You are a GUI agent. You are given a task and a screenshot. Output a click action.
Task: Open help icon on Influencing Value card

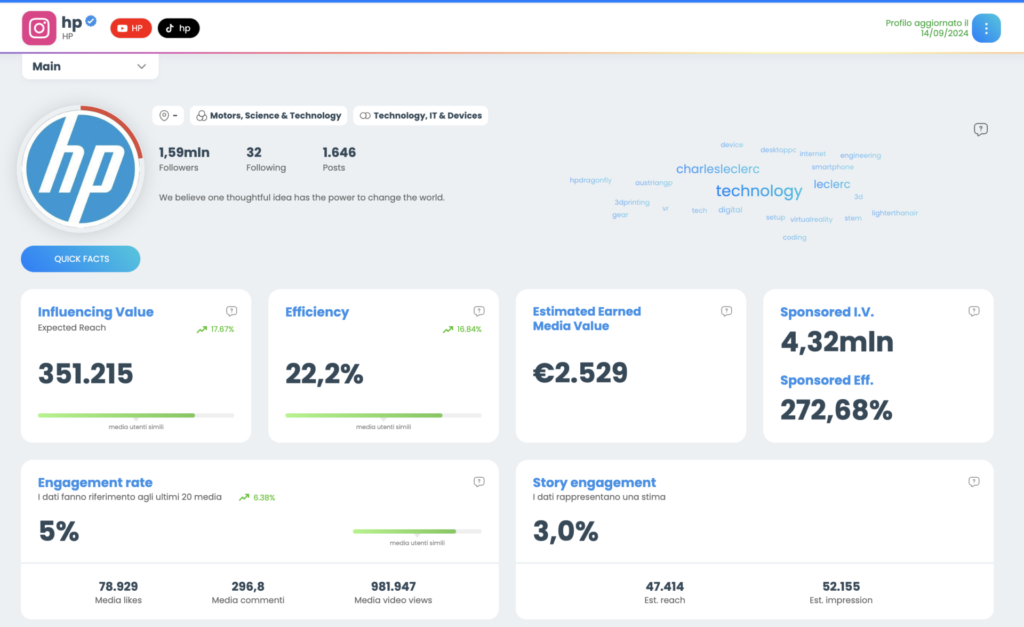coord(231,311)
